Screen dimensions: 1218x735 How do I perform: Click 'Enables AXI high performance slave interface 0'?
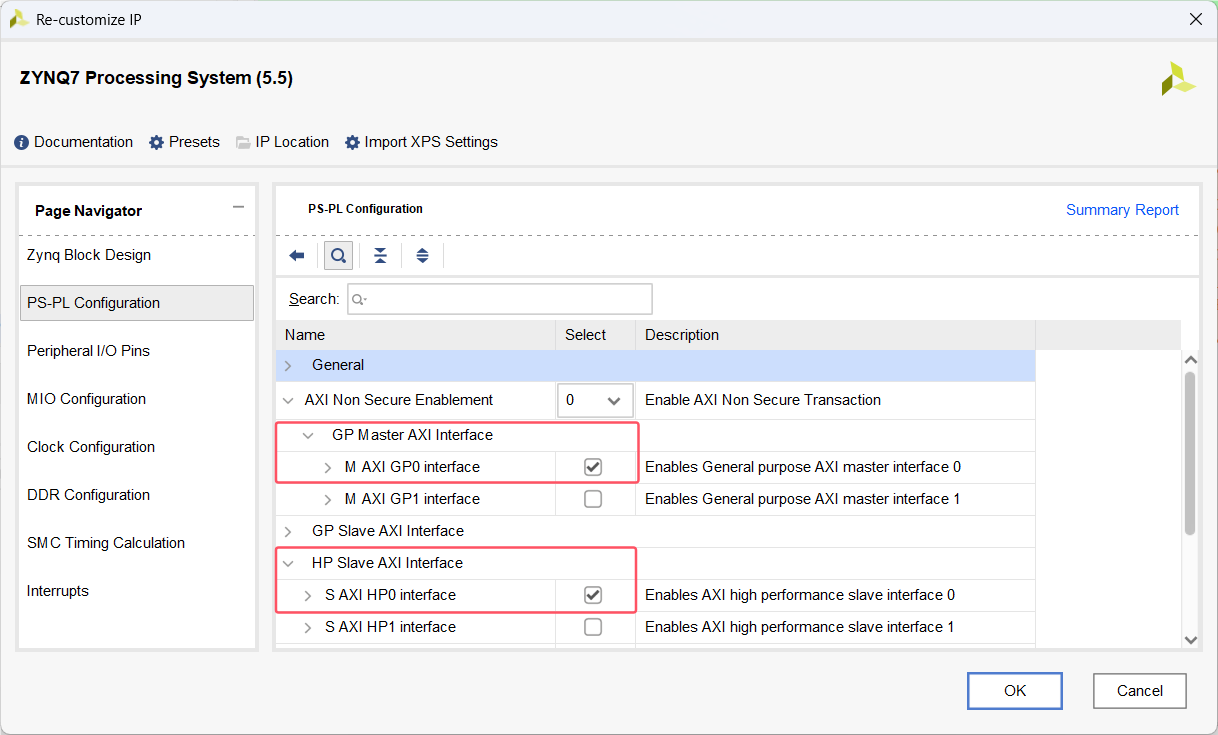[x=800, y=595]
